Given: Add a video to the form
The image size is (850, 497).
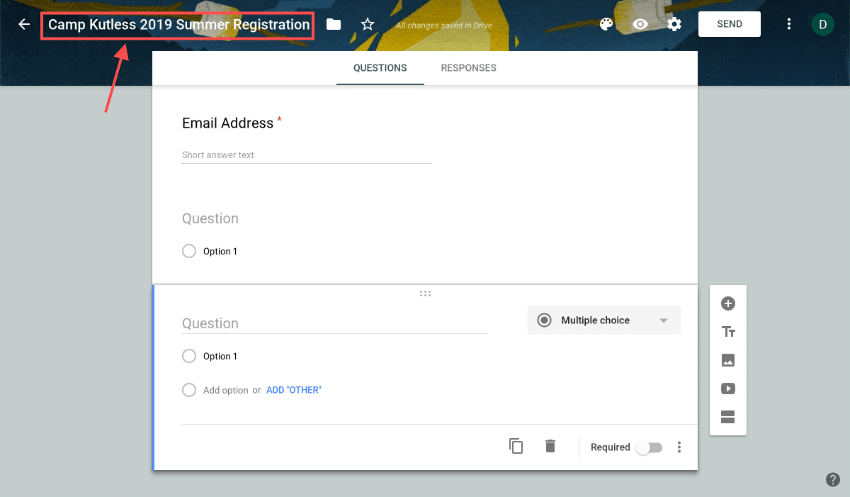Looking at the screenshot, I should pyautogui.click(x=728, y=389).
